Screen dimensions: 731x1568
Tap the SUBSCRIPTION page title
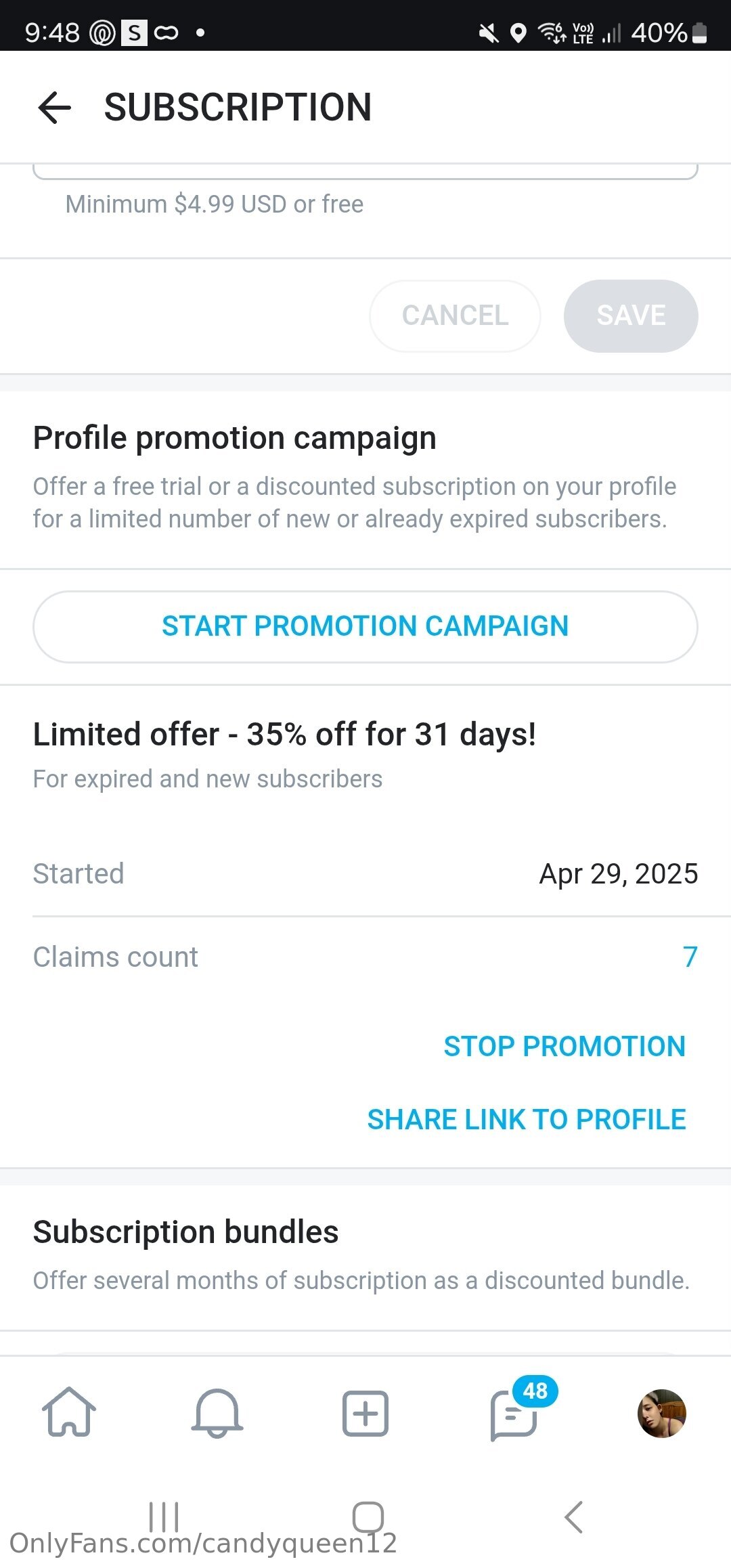[238, 107]
